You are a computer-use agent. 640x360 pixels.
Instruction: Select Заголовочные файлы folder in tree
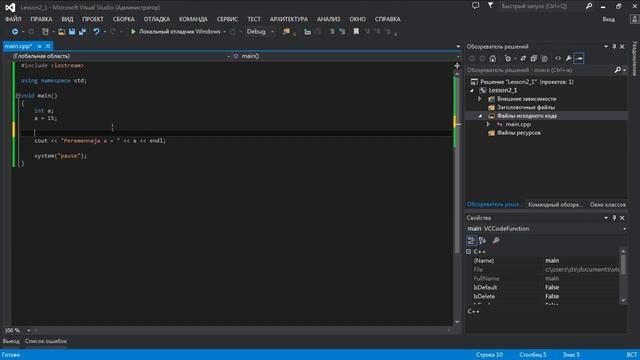click(525, 107)
